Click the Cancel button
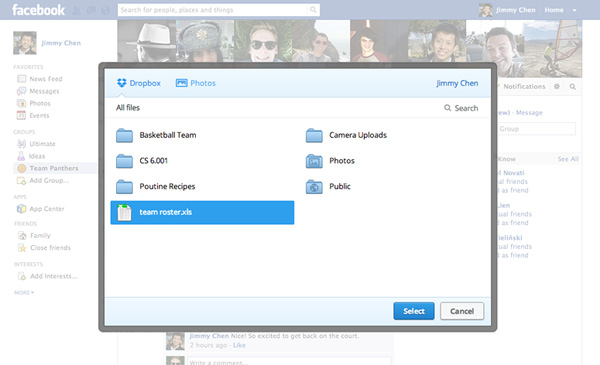 pos(462,311)
